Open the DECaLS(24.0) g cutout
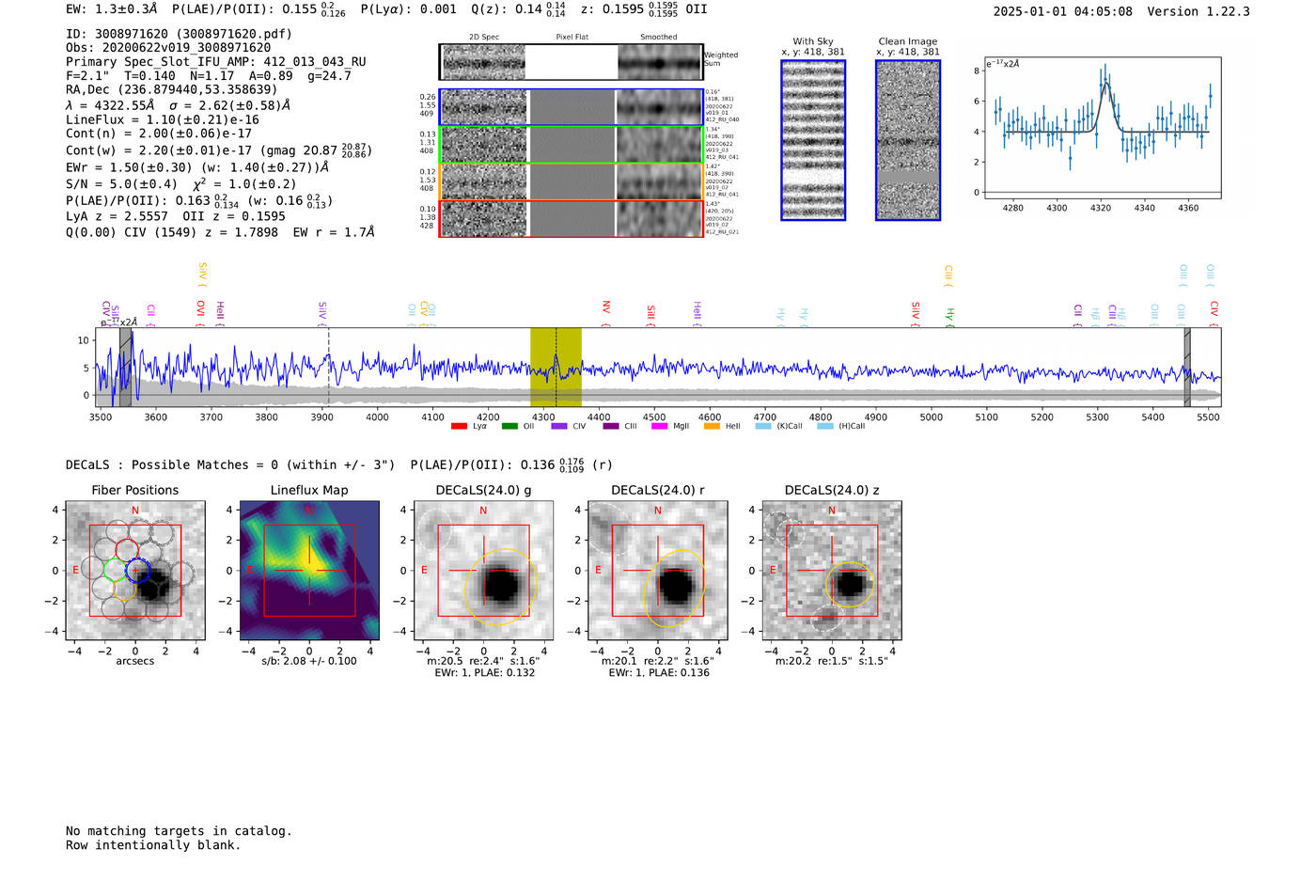The height and width of the screenshot is (896, 1316). click(483, 571)
